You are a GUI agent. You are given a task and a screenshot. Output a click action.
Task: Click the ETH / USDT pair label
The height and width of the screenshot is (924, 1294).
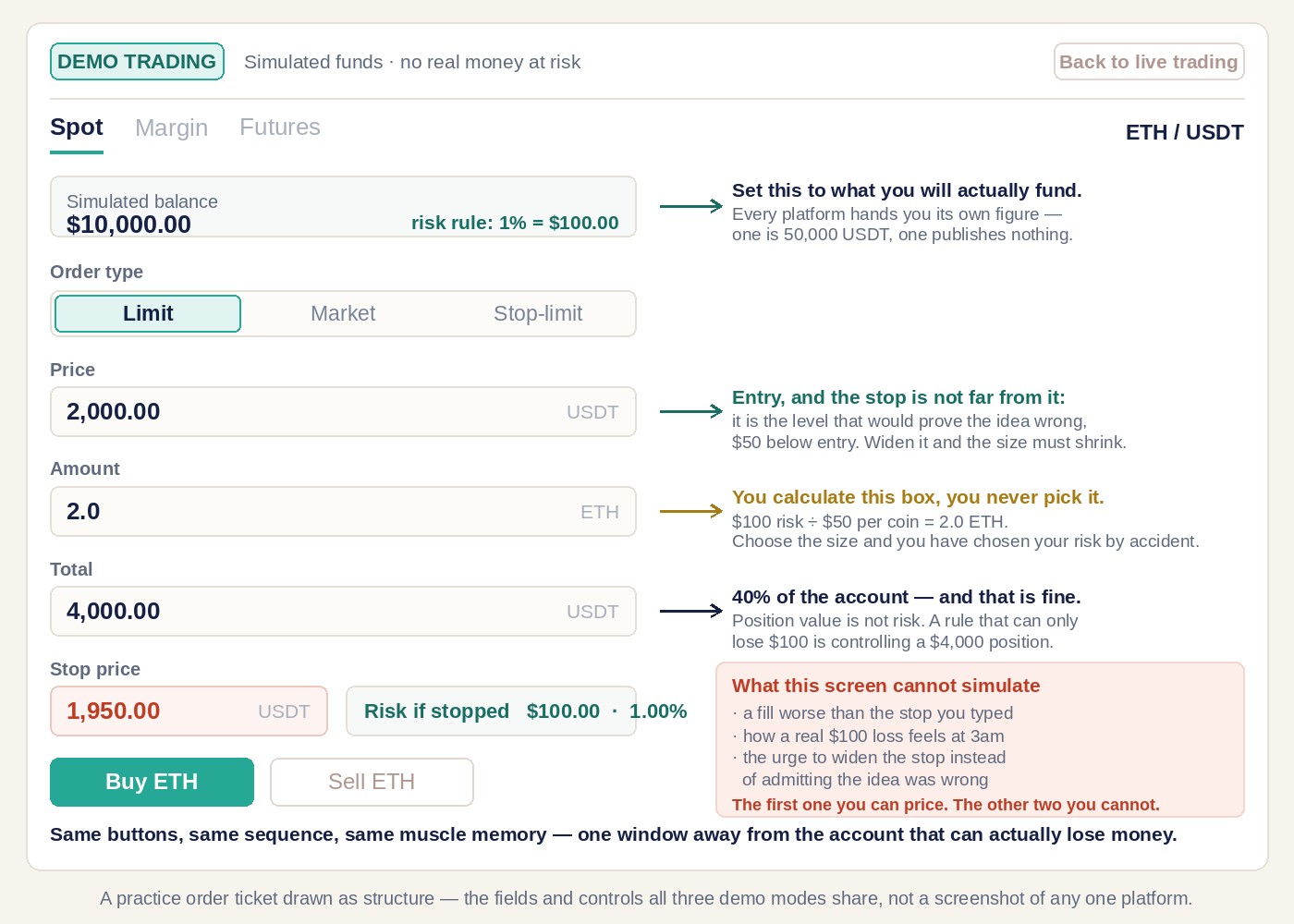(1184, 132)
